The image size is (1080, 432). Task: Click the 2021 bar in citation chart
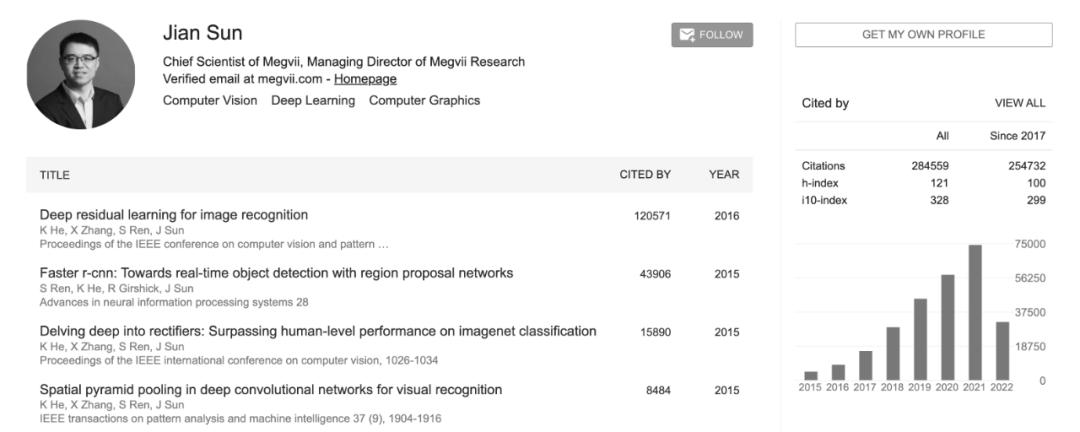975,312
